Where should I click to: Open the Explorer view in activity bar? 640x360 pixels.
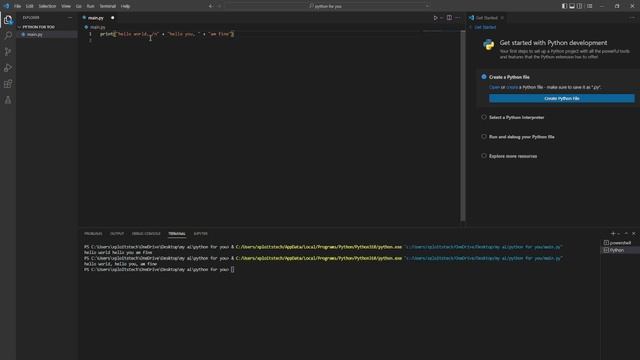[x=8, y=20]
